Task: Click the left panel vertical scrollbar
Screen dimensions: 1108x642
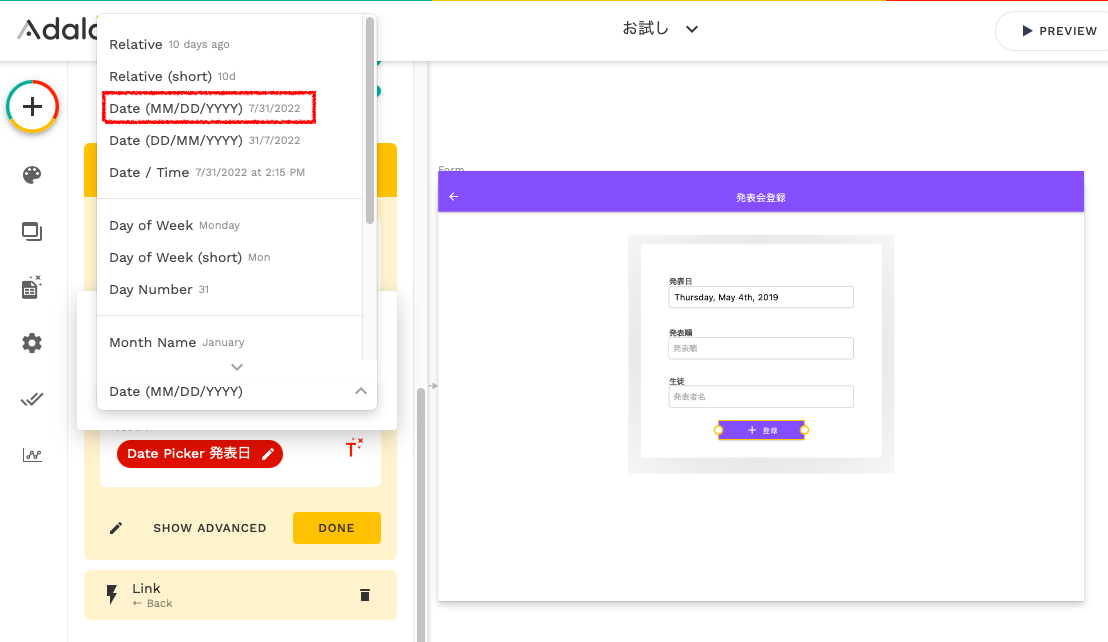Action: 420,514
